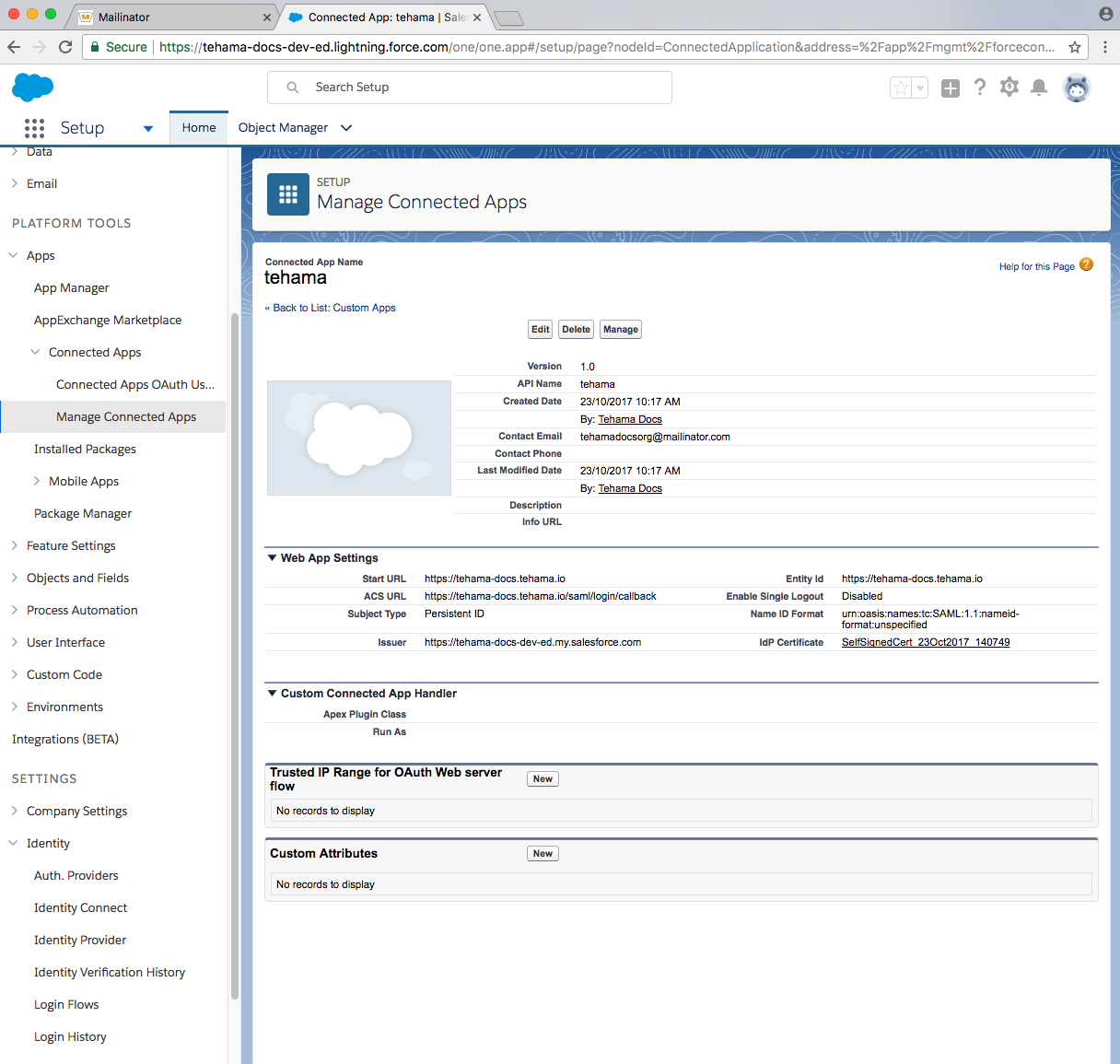Add new Custom Attribute
Image resolution: width=1120 pixels, height=1064 pixels.
pyautogui.click(x=543, y=854)
